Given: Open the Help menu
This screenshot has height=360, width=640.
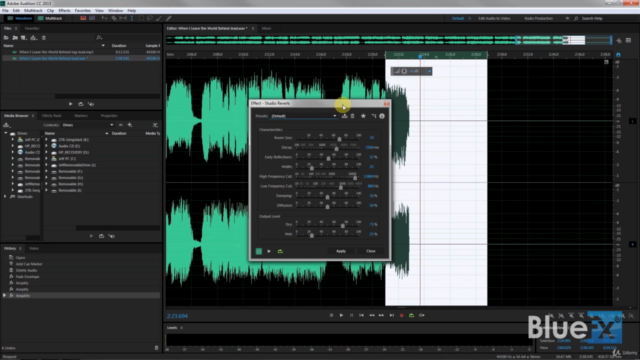Looking at the screenshot, I should [x=131, y=11].
